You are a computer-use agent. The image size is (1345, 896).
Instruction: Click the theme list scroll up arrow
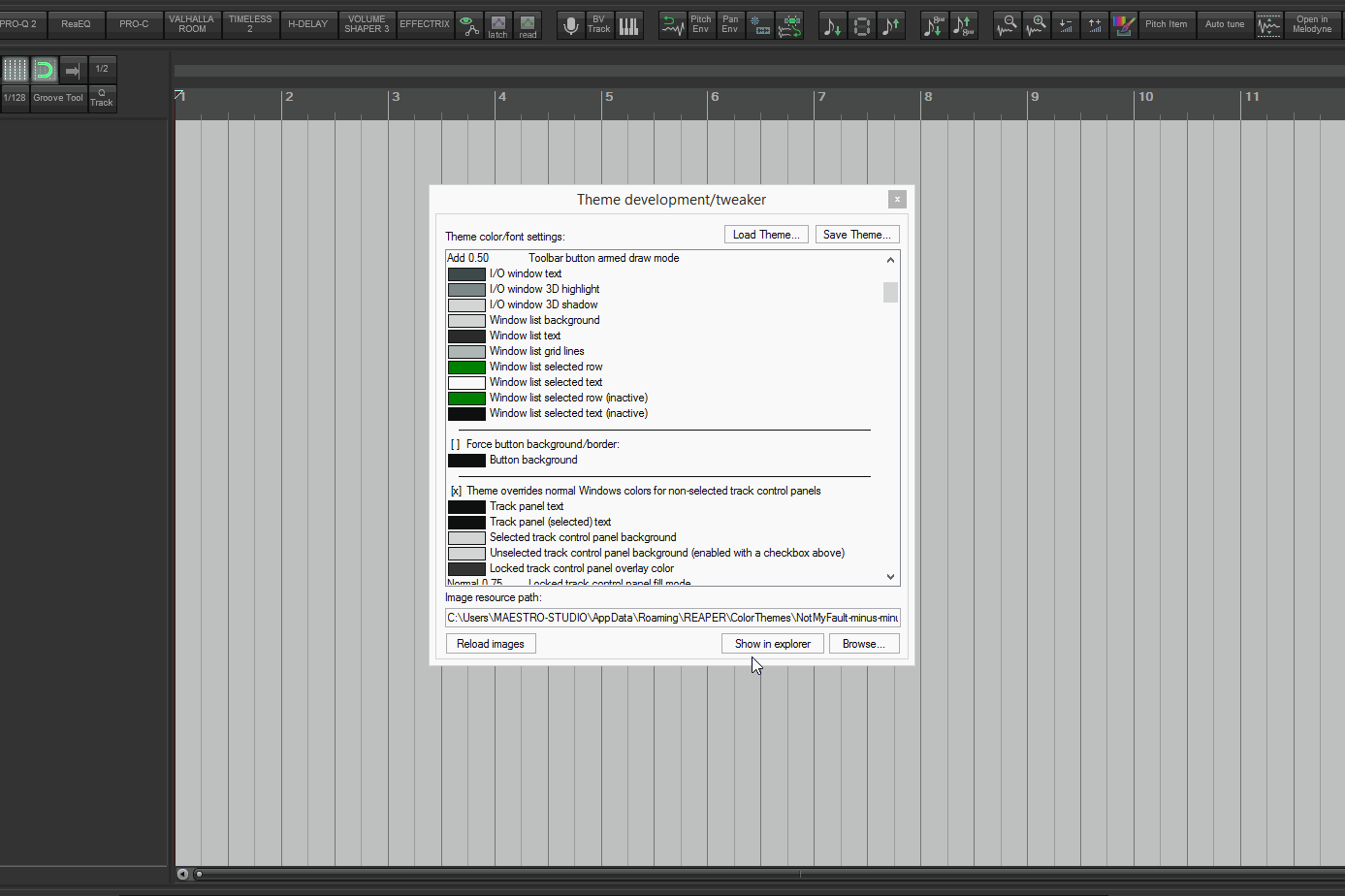890,260
